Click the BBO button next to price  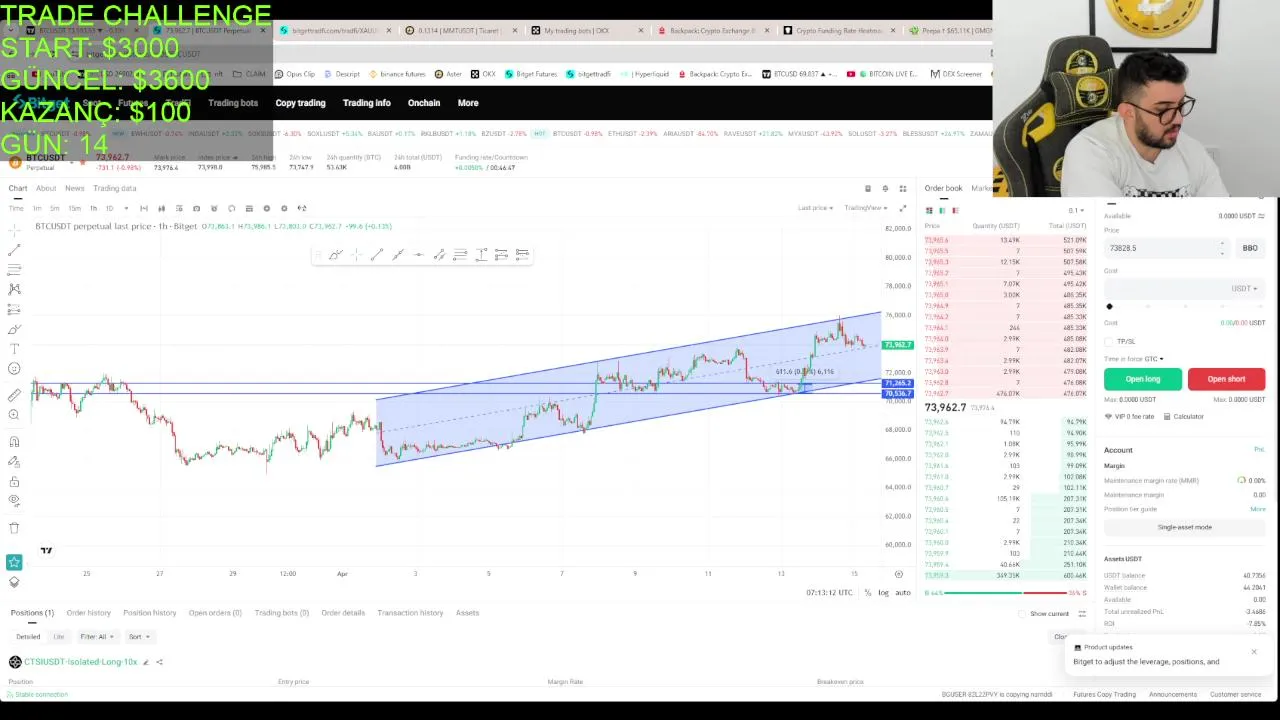pos(1250,248)
